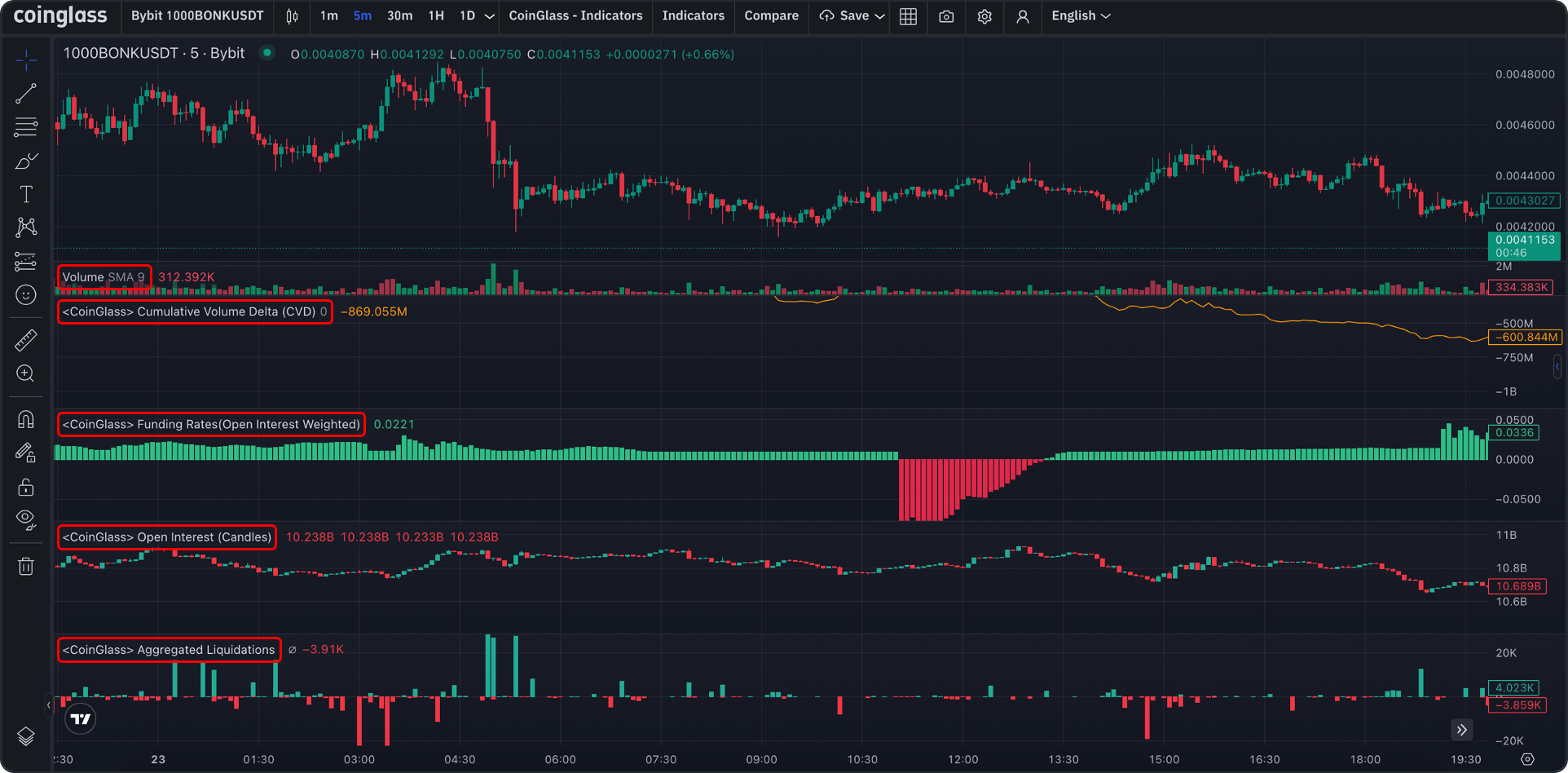The height and width of the screenshot is (773, 1568).
Task: Jump to latest bar with double-arrow button
Action: 1462,730
